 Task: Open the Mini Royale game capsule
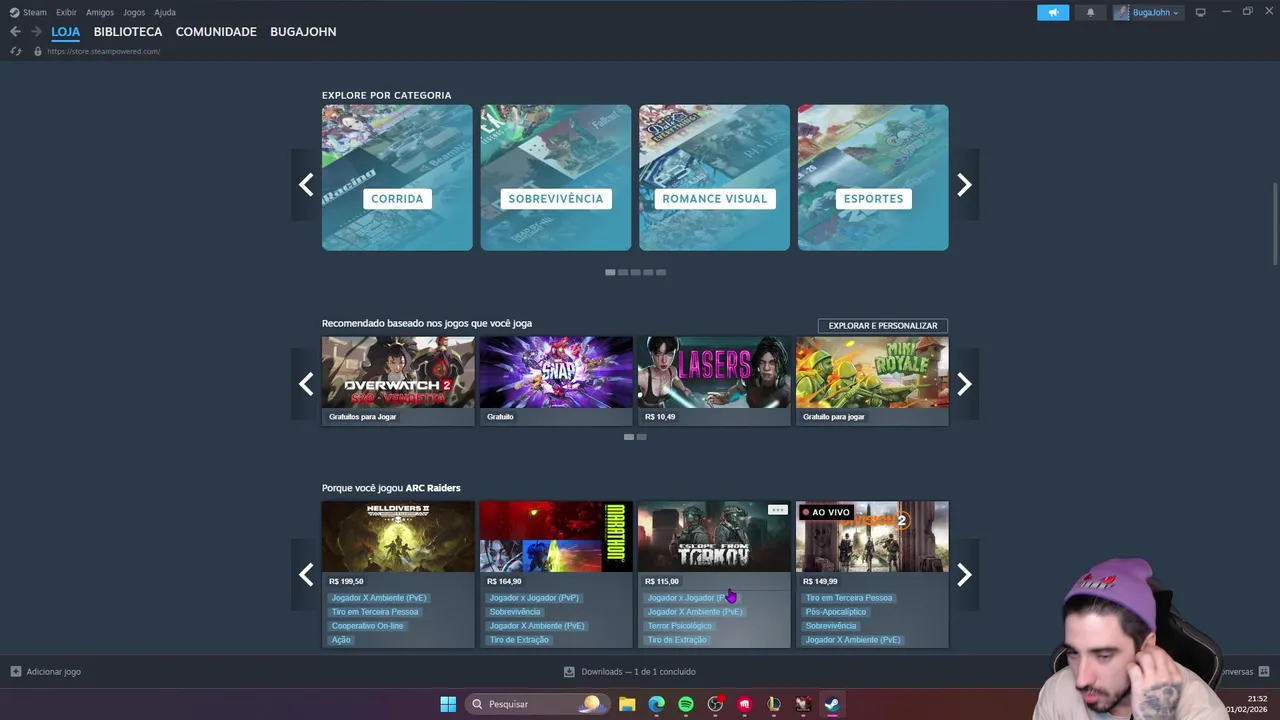(872, 381)
